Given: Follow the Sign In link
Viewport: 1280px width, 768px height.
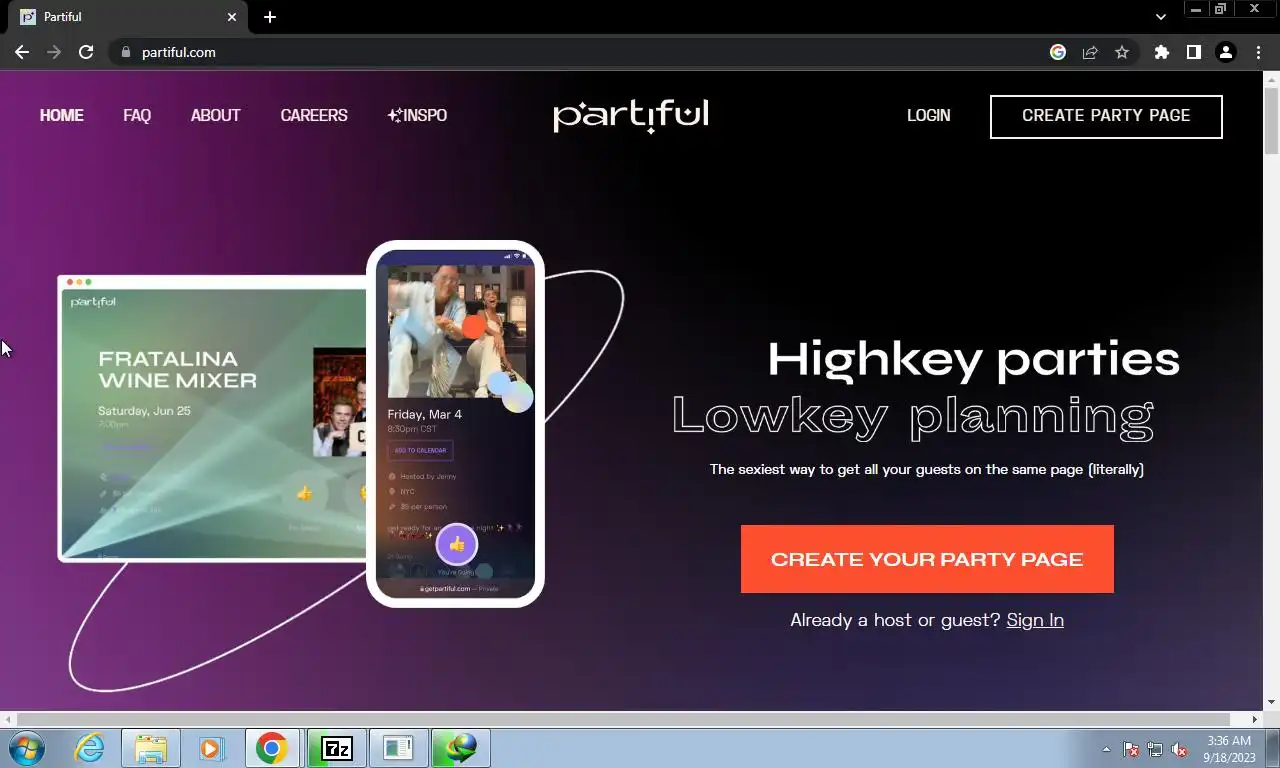Looking at the screenshot, I should coord(1035,620).
